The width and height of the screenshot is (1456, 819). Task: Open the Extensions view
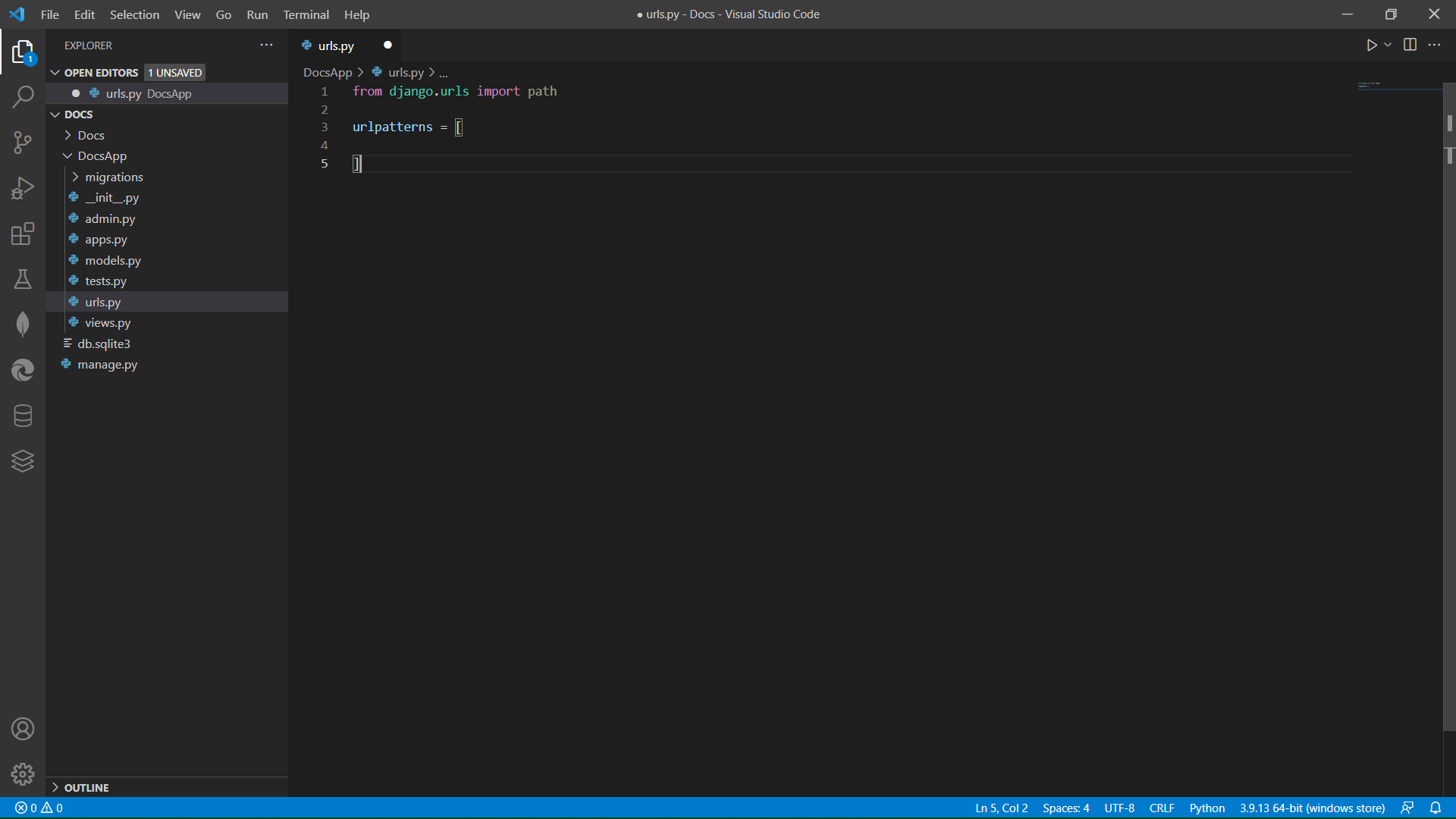[x=23, y=234]
